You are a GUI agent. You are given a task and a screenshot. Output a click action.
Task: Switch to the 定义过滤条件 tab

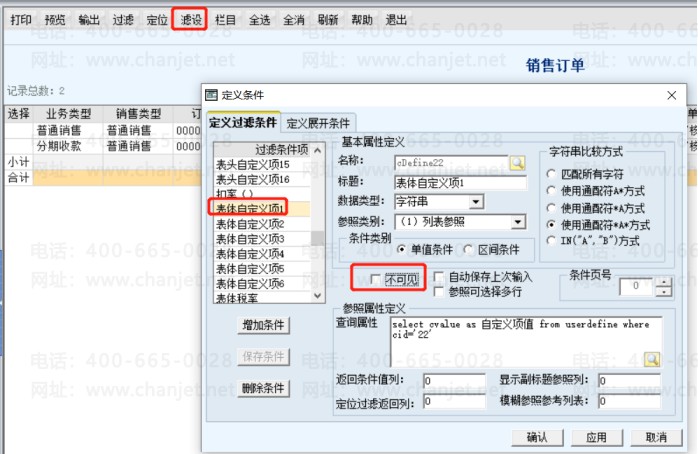[243, 122]
